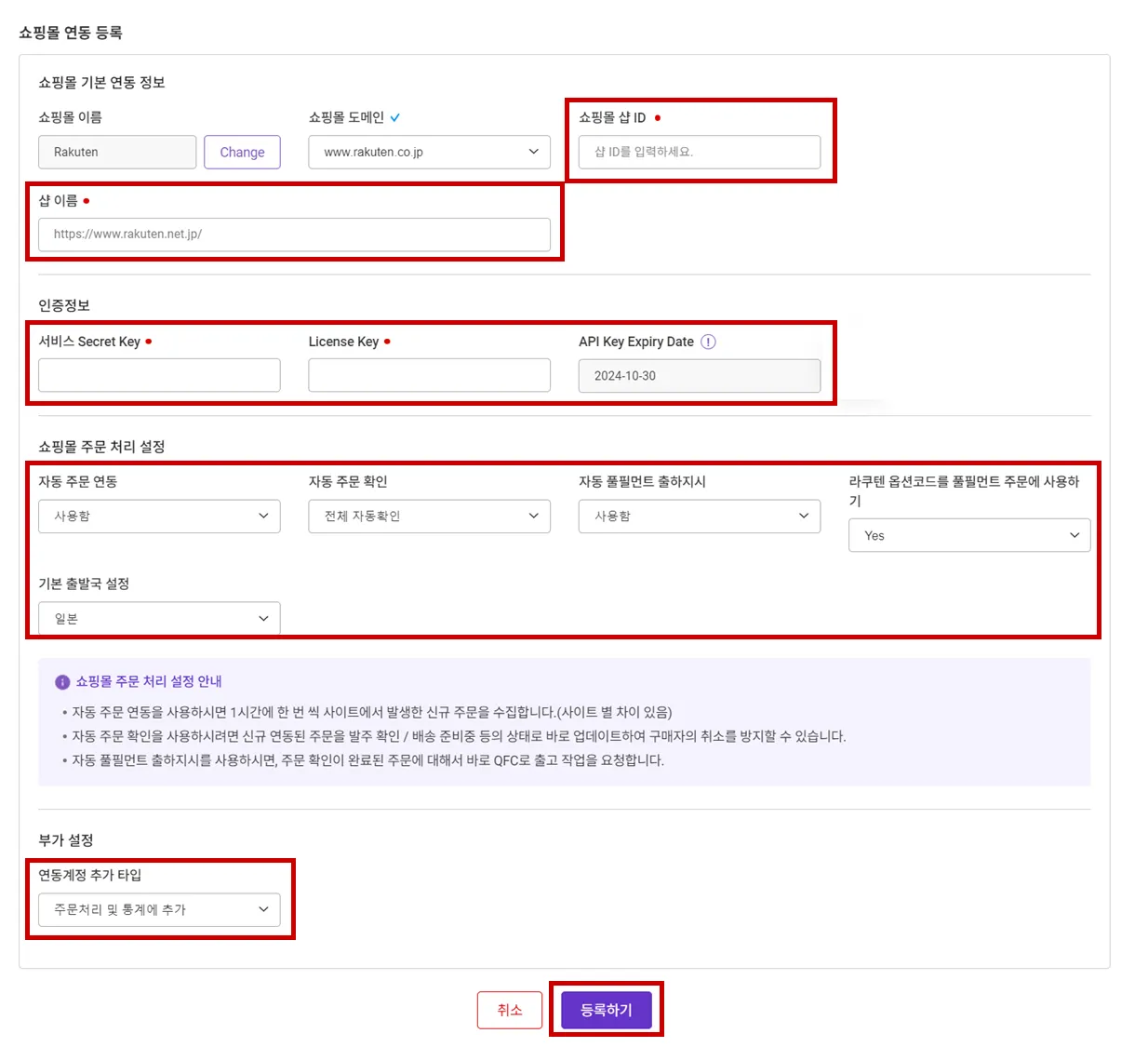Click the API Key Expiry Date info icon
The width and height of the screenshot is (1148, 1047).
[708, 342]
